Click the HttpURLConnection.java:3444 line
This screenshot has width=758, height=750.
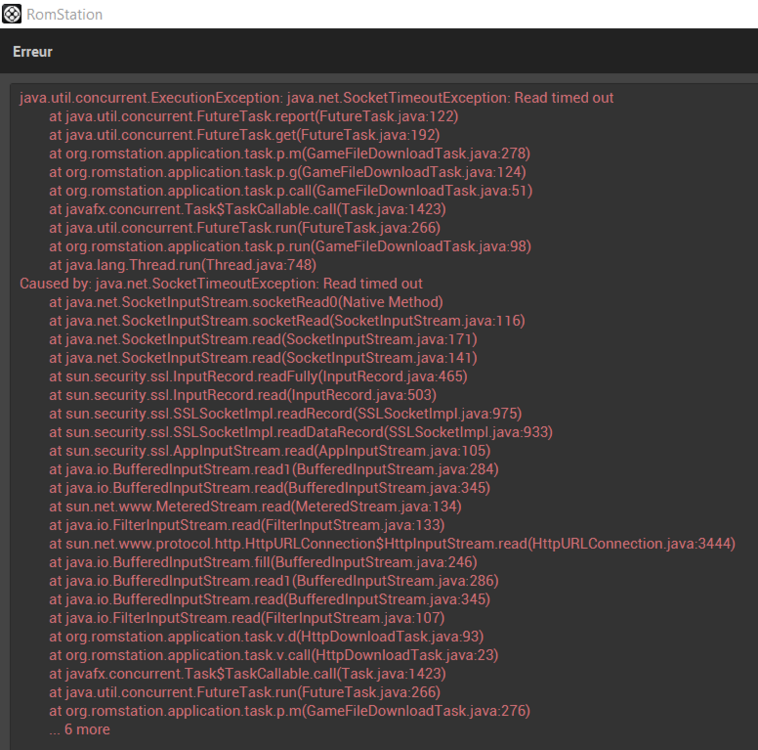point(392,544)
